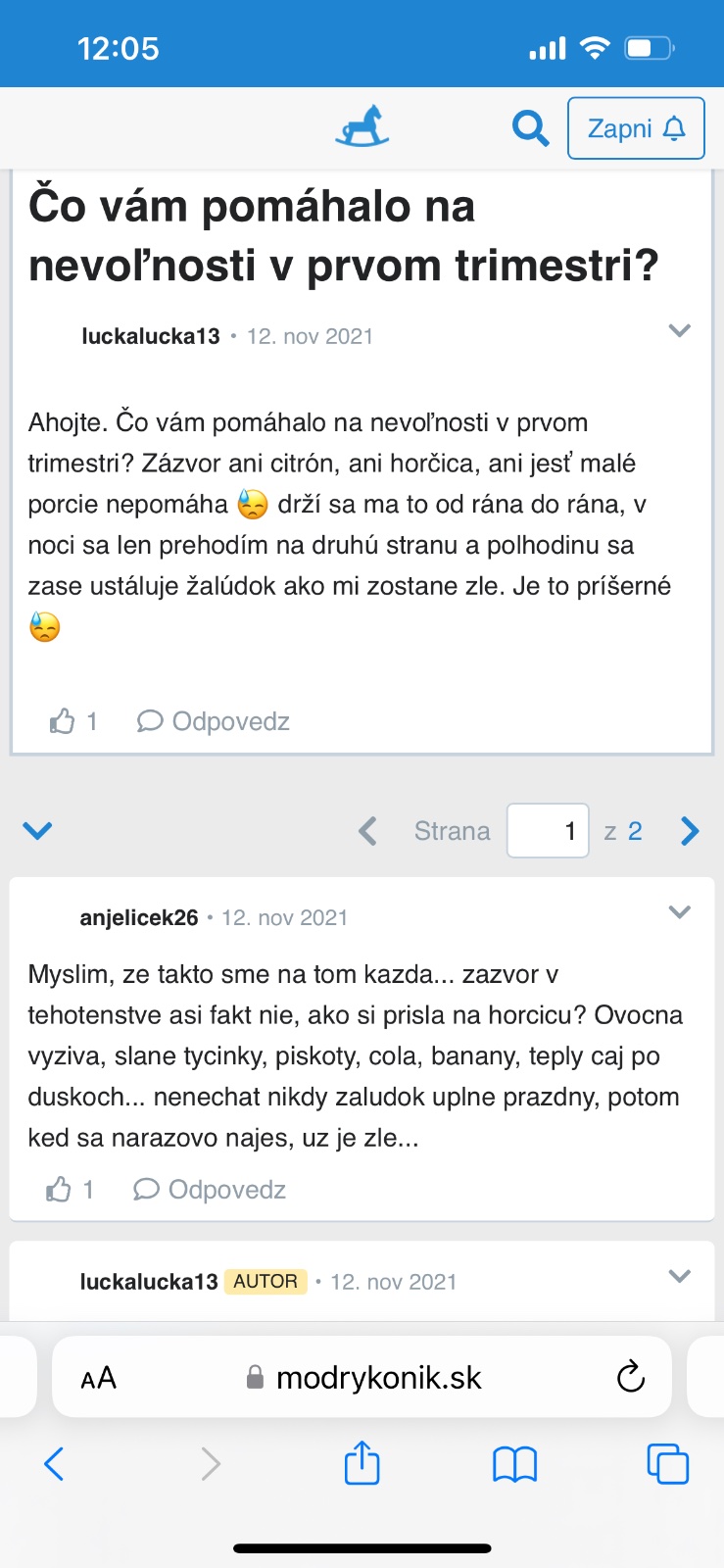Open the Modrý koník rocking horse logo
724x1568 pixels.
pyautogui.click(x=362, y=127)
